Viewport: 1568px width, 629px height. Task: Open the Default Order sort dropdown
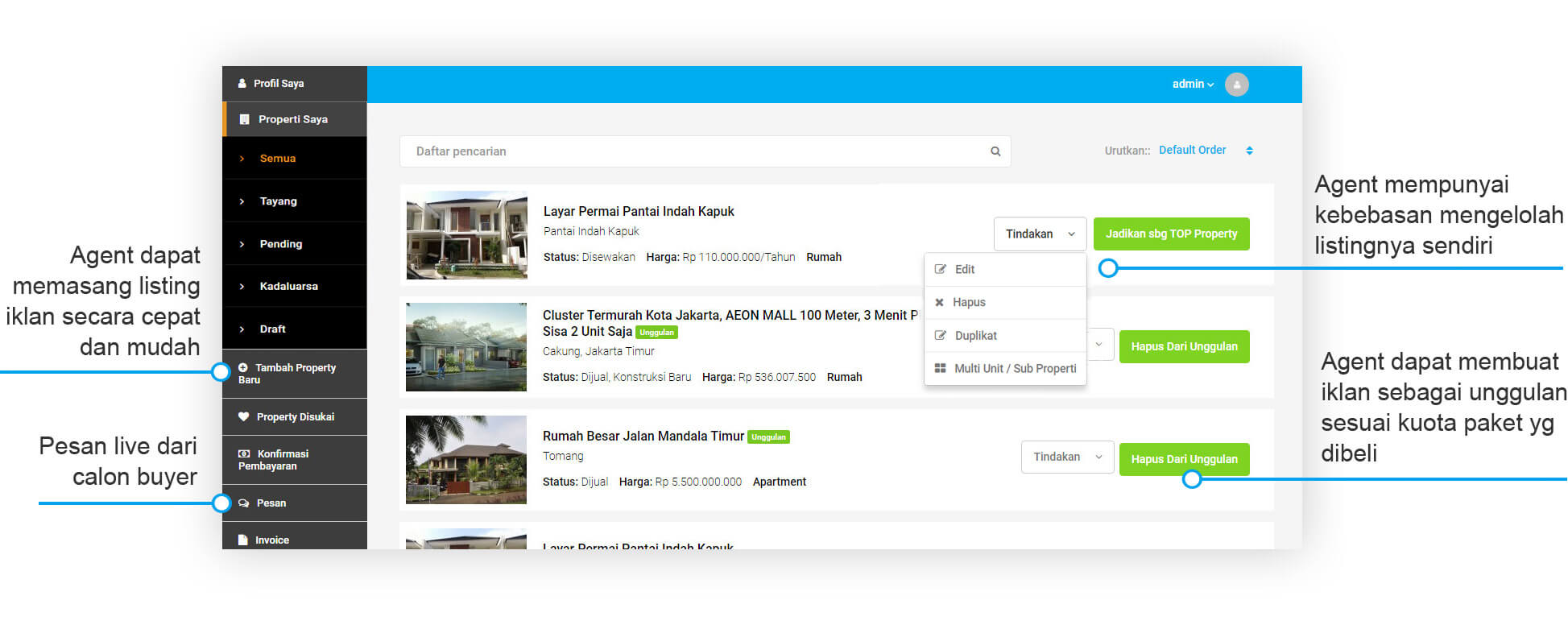(1206, 151)
